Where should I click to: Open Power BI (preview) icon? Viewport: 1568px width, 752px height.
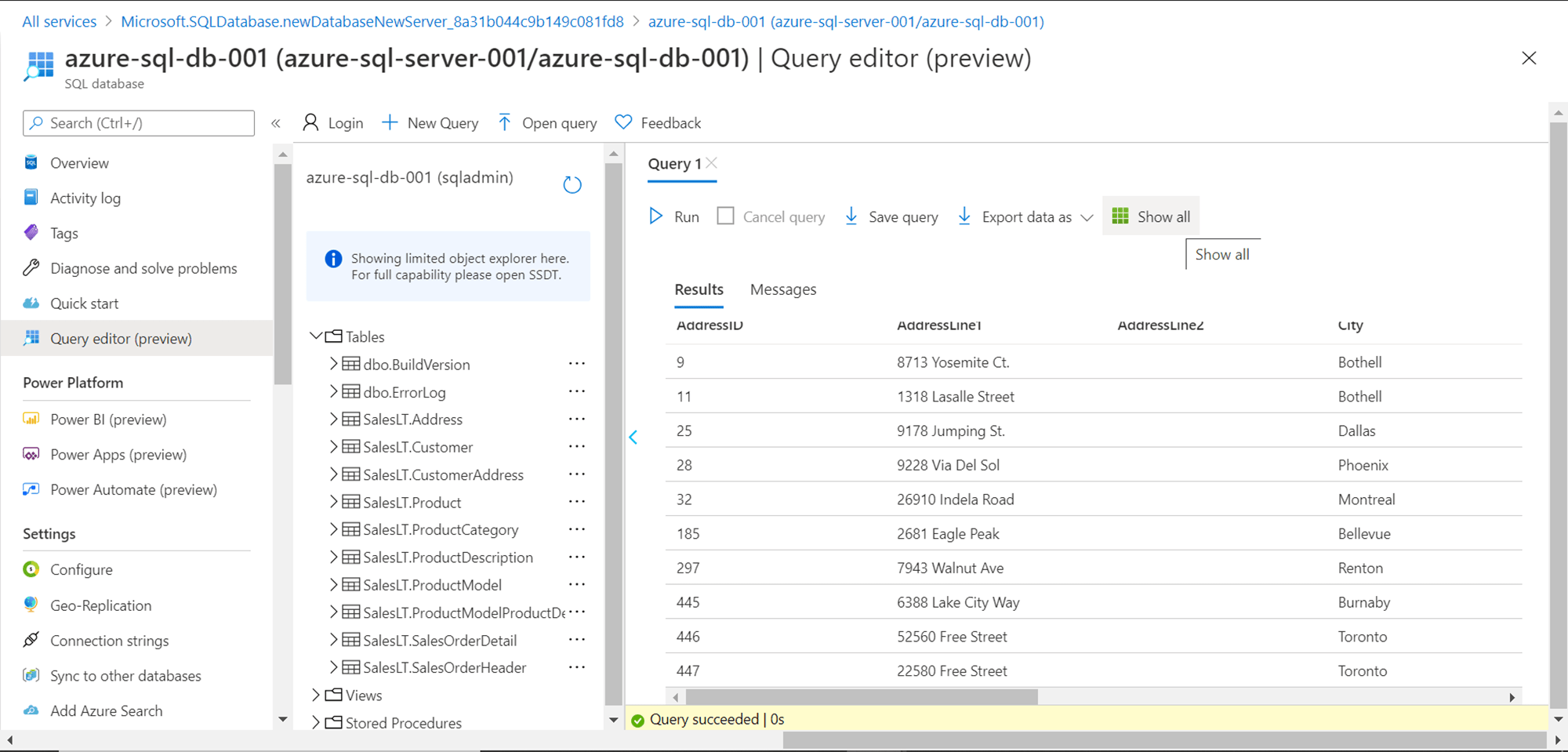click(31, 419)
